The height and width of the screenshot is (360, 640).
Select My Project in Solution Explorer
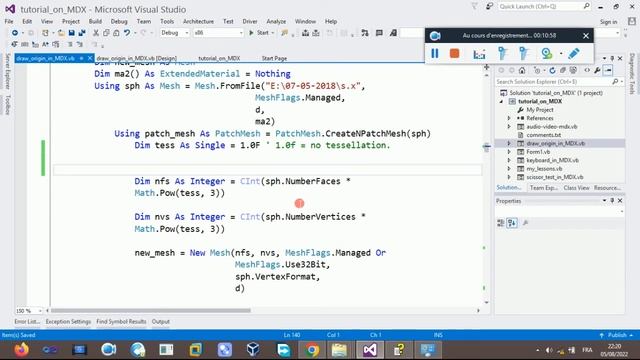coord(540,110)
